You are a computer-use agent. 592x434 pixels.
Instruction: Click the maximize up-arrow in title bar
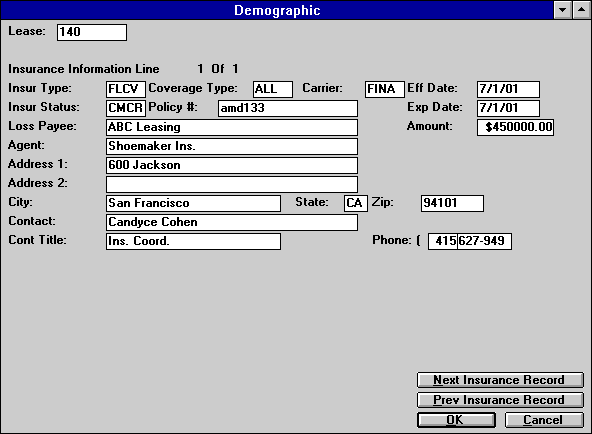click(x=581, y=10)
